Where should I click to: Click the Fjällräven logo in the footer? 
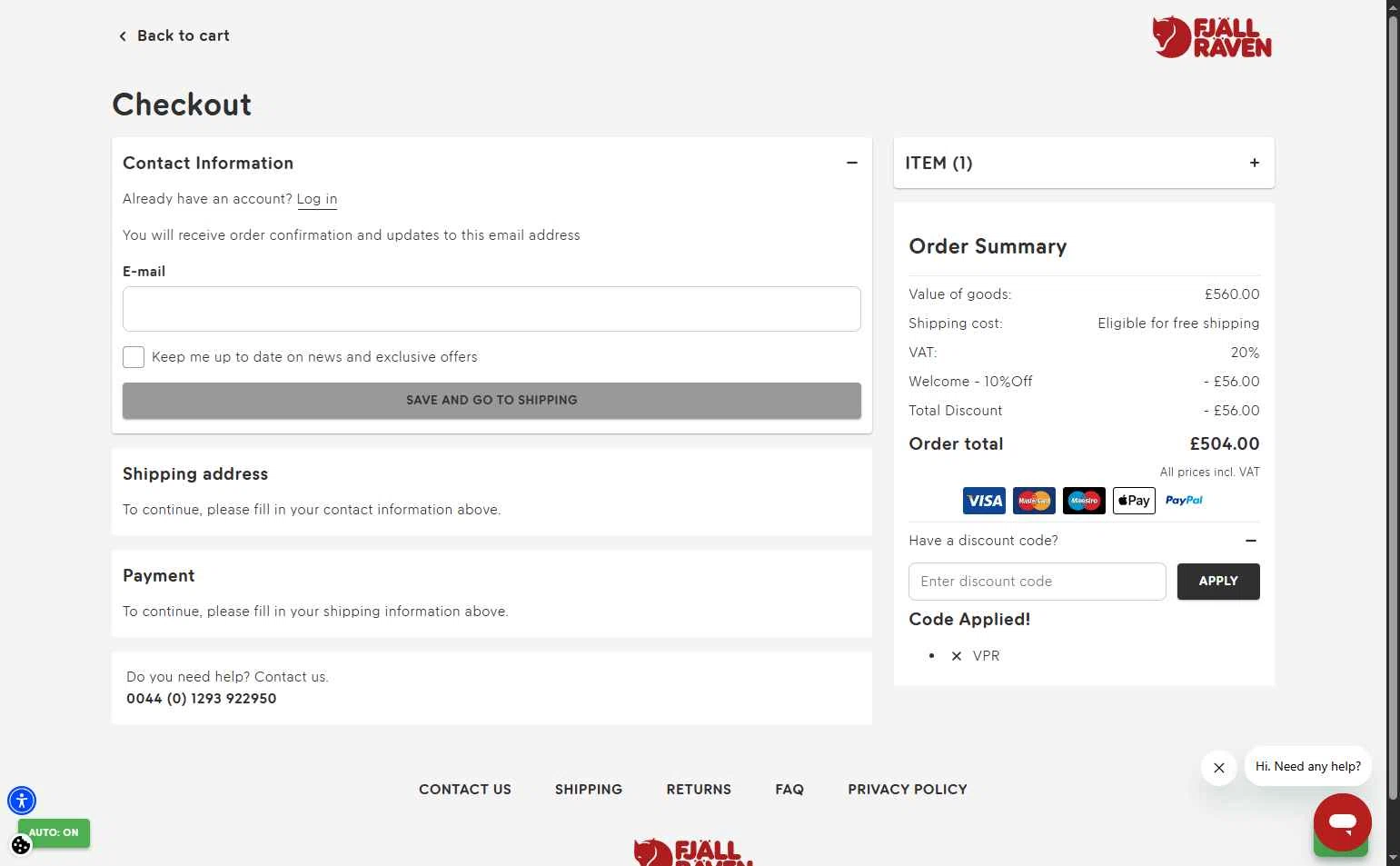coord(693,852)
